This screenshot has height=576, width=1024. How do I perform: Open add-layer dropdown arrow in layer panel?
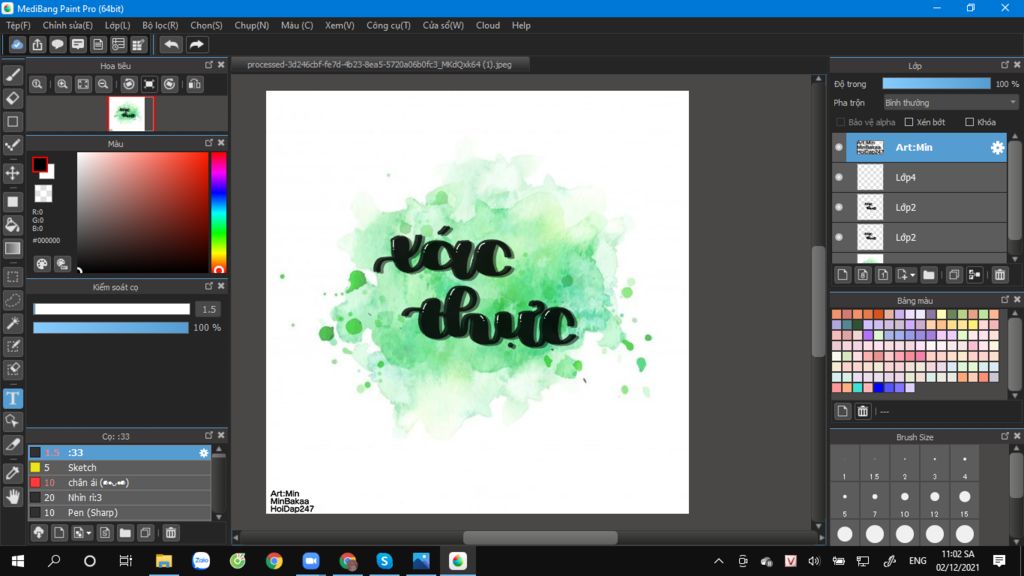[912, 275]
